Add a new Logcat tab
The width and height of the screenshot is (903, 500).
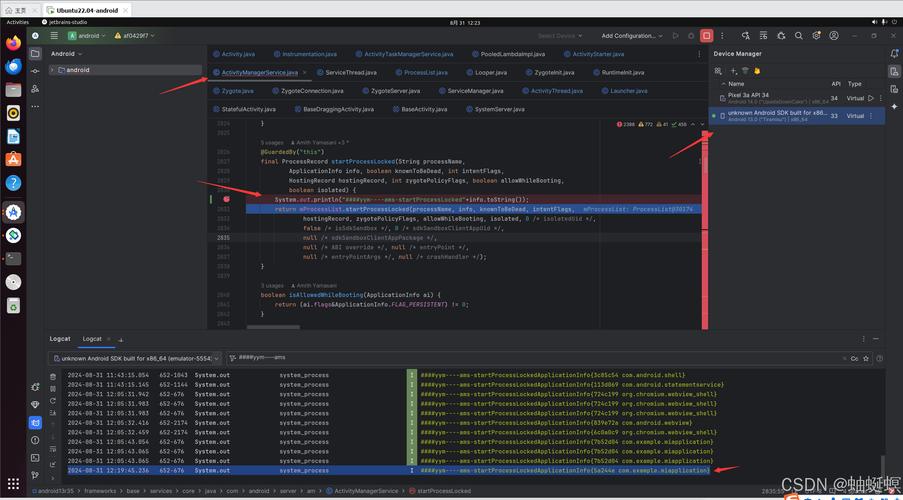pyautogui.click(x=120, y=339)
